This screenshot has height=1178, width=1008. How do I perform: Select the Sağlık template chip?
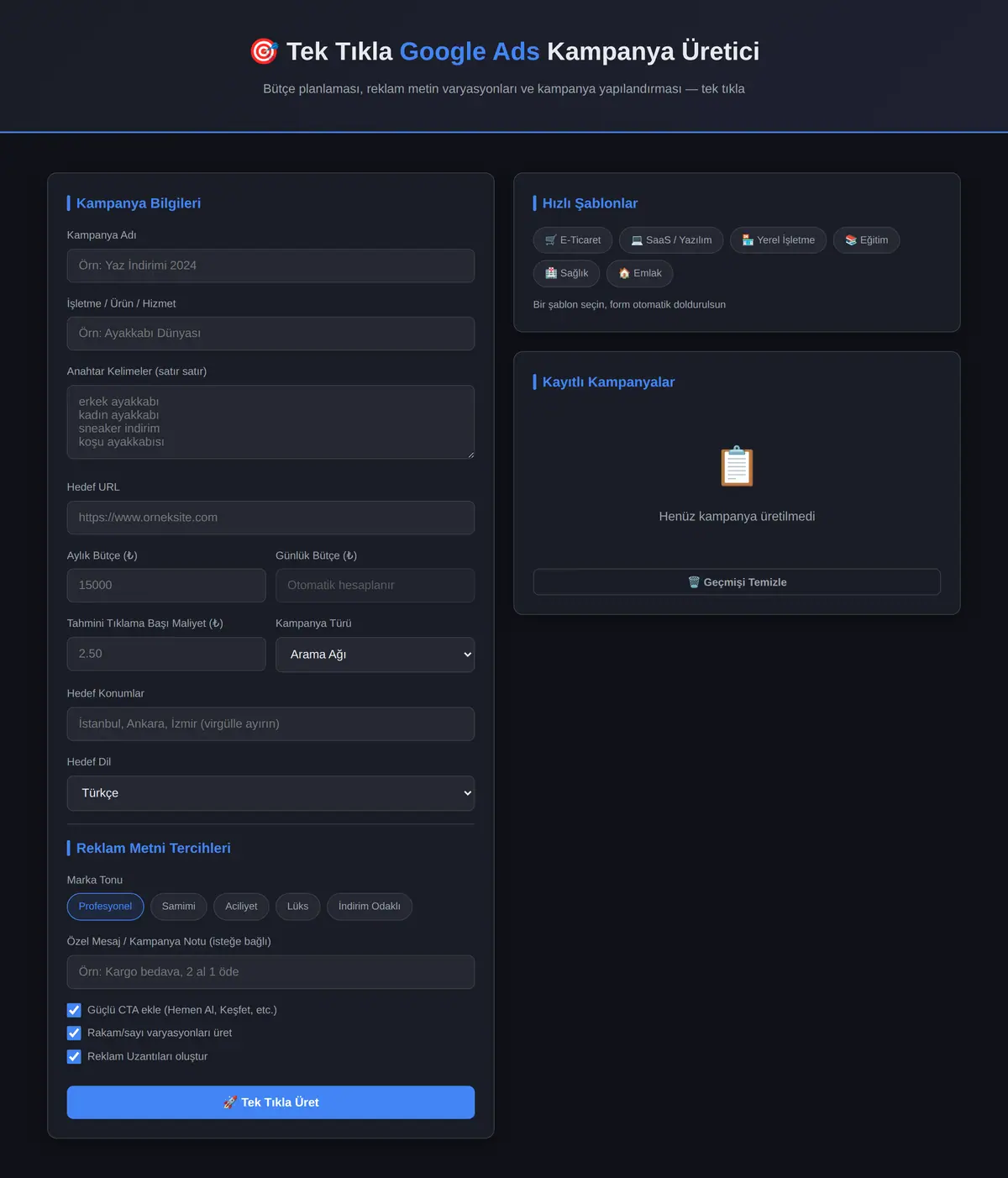[566, 273]
